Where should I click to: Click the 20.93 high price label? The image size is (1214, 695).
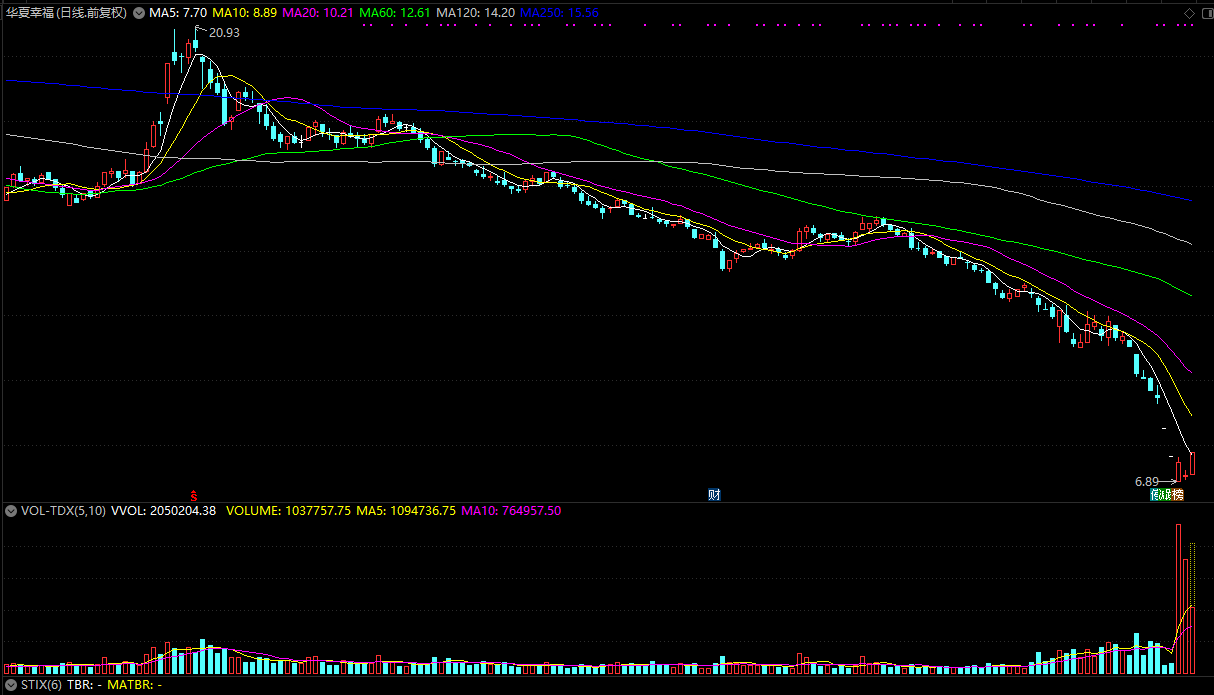tap(224, 33)
